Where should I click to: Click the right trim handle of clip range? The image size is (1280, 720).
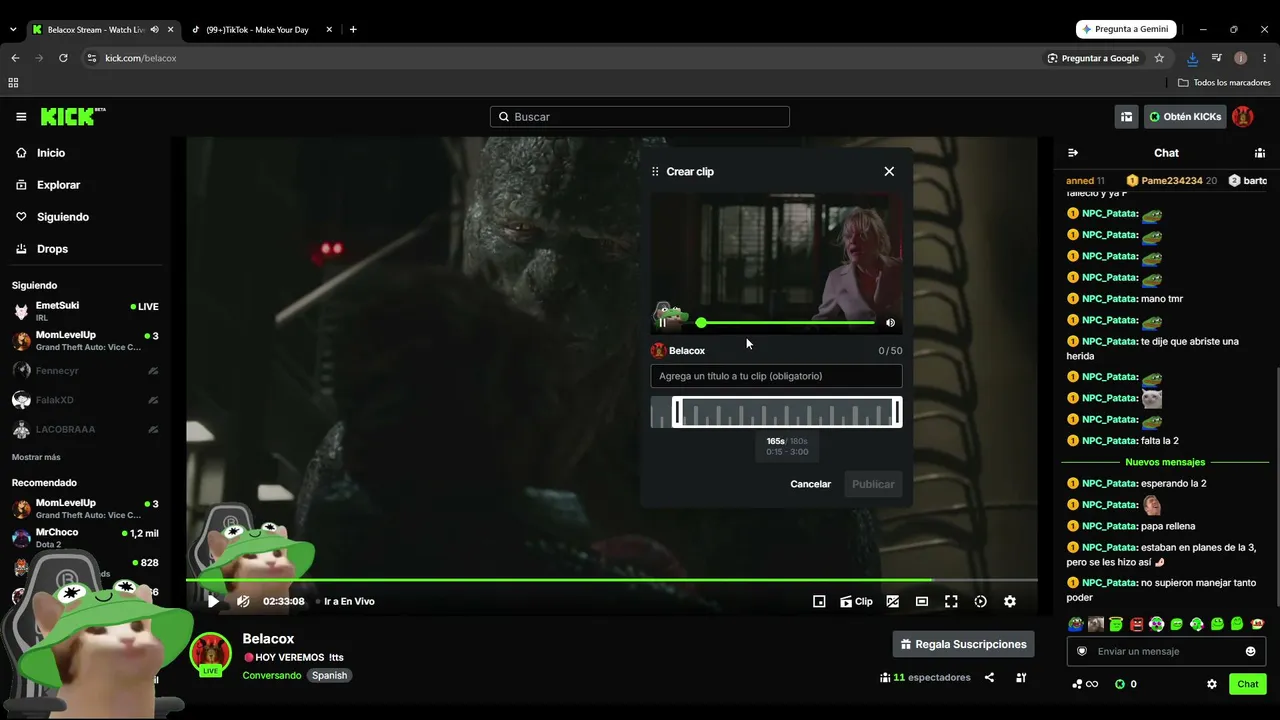[x=897, y=412]
